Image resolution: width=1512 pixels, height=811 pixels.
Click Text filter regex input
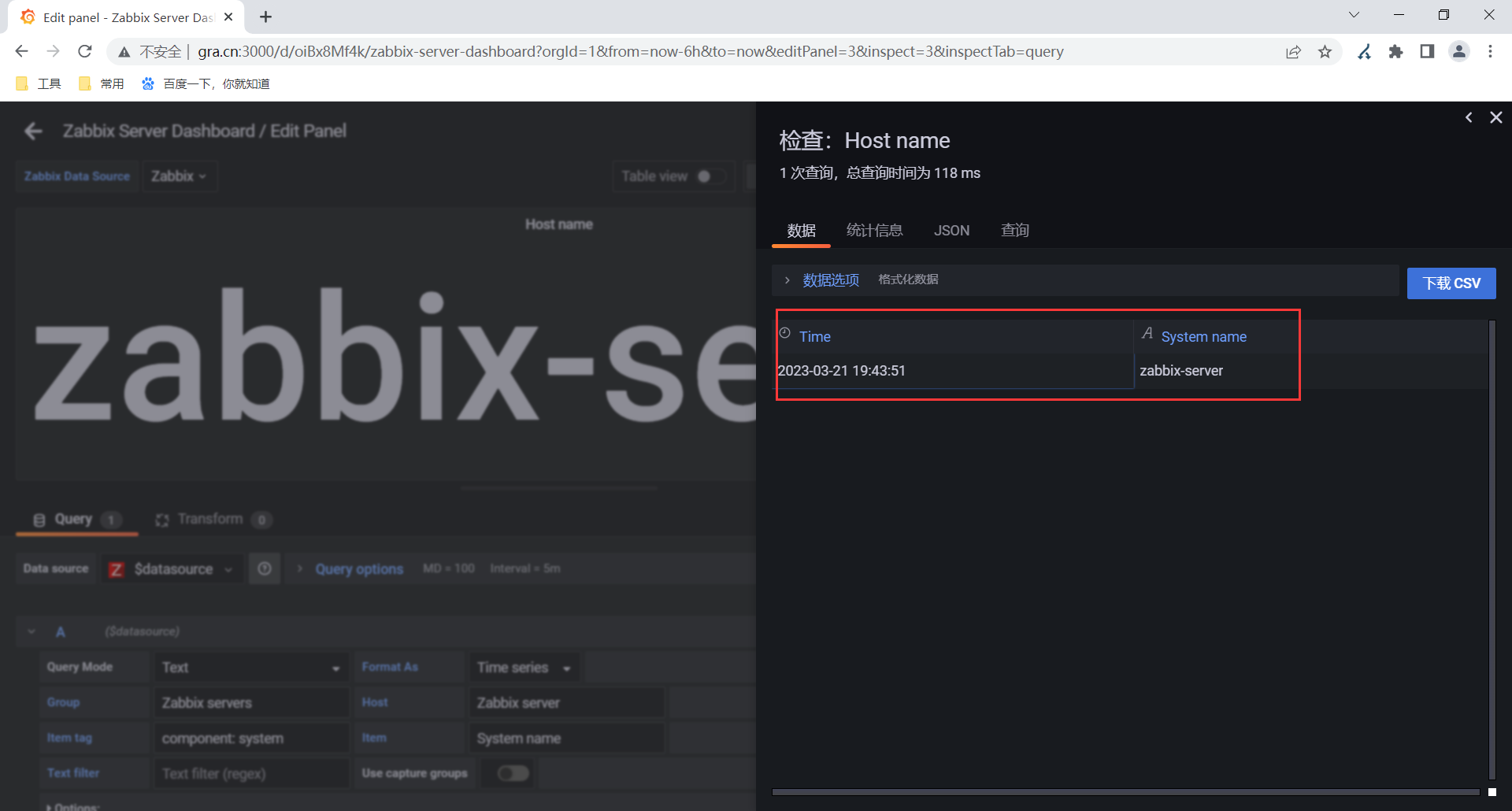pos(251,774)
